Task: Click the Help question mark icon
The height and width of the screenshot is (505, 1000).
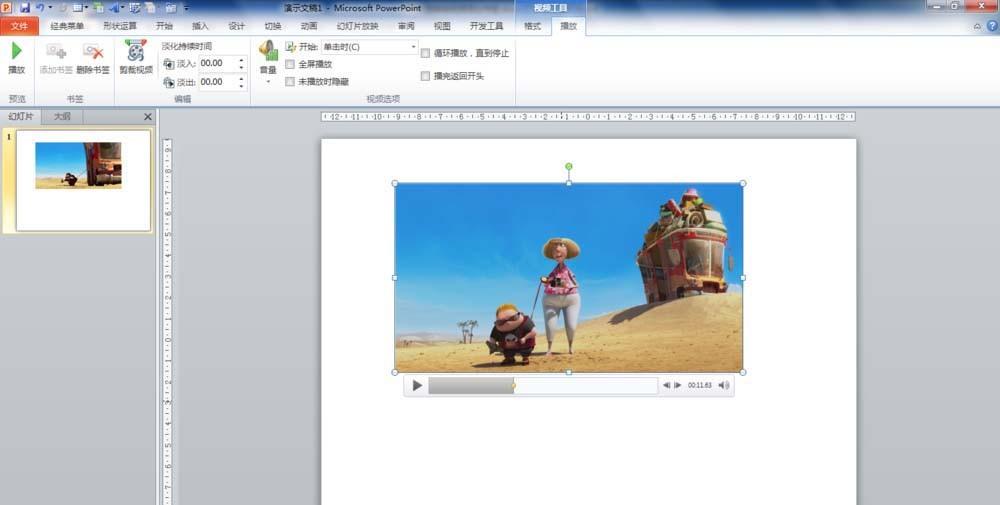Action: click(992, 26)
